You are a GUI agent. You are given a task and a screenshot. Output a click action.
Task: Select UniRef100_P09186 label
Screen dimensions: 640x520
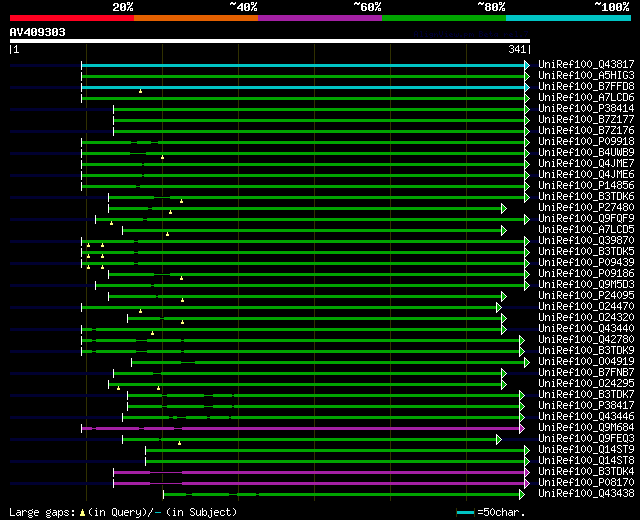586,274
